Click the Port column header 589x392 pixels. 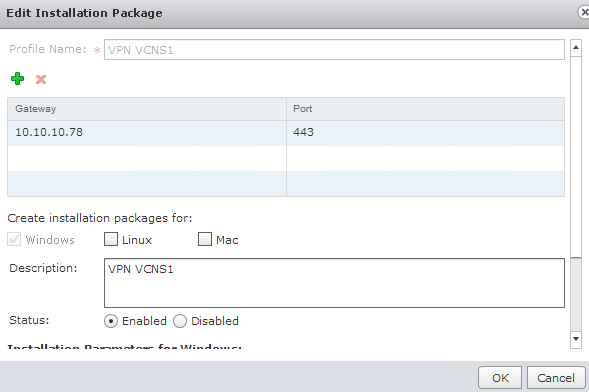(425, 109)
